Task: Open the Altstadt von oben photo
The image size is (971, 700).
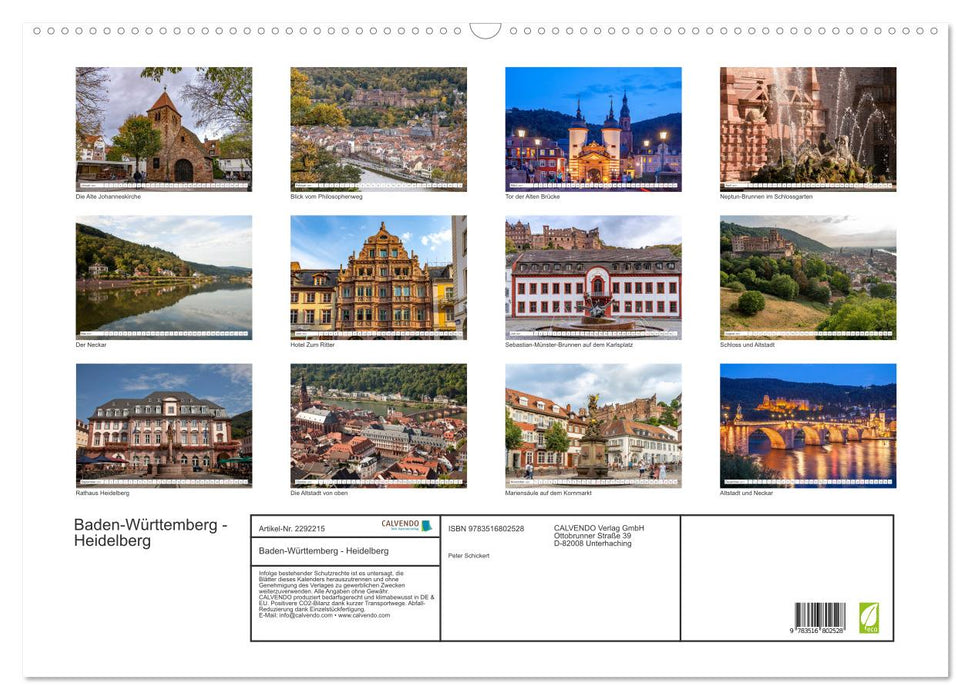Action: pyautogui.click(x=378, y=426)
